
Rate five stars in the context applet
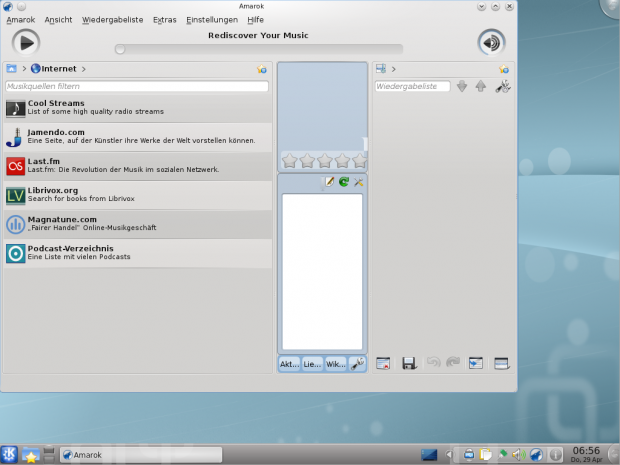pyautogui.click(x=359, y=161)
